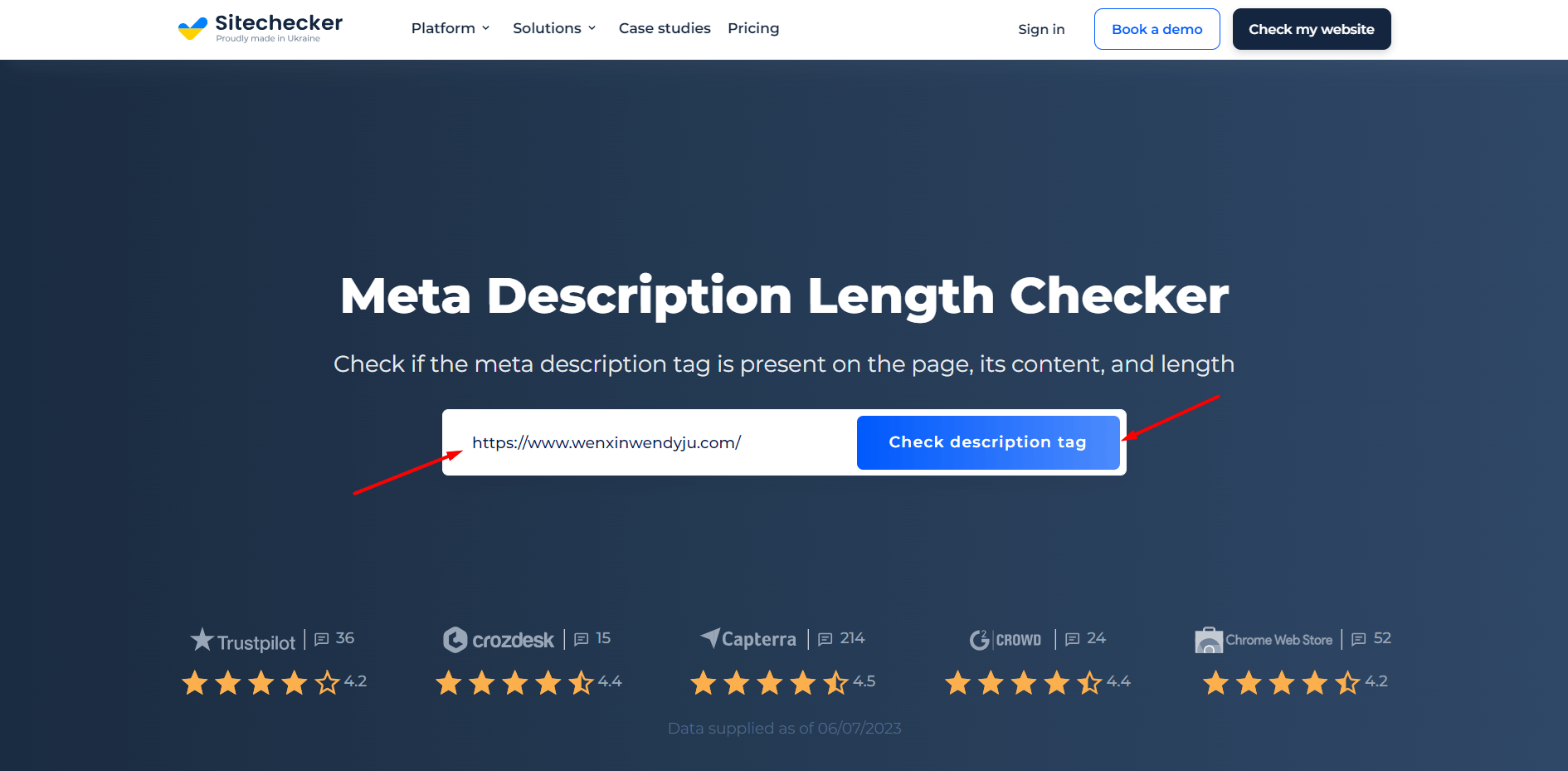Click the Chrome Web Store name text
This screenshot has width=1568, height=771.
coord(1279,640)
